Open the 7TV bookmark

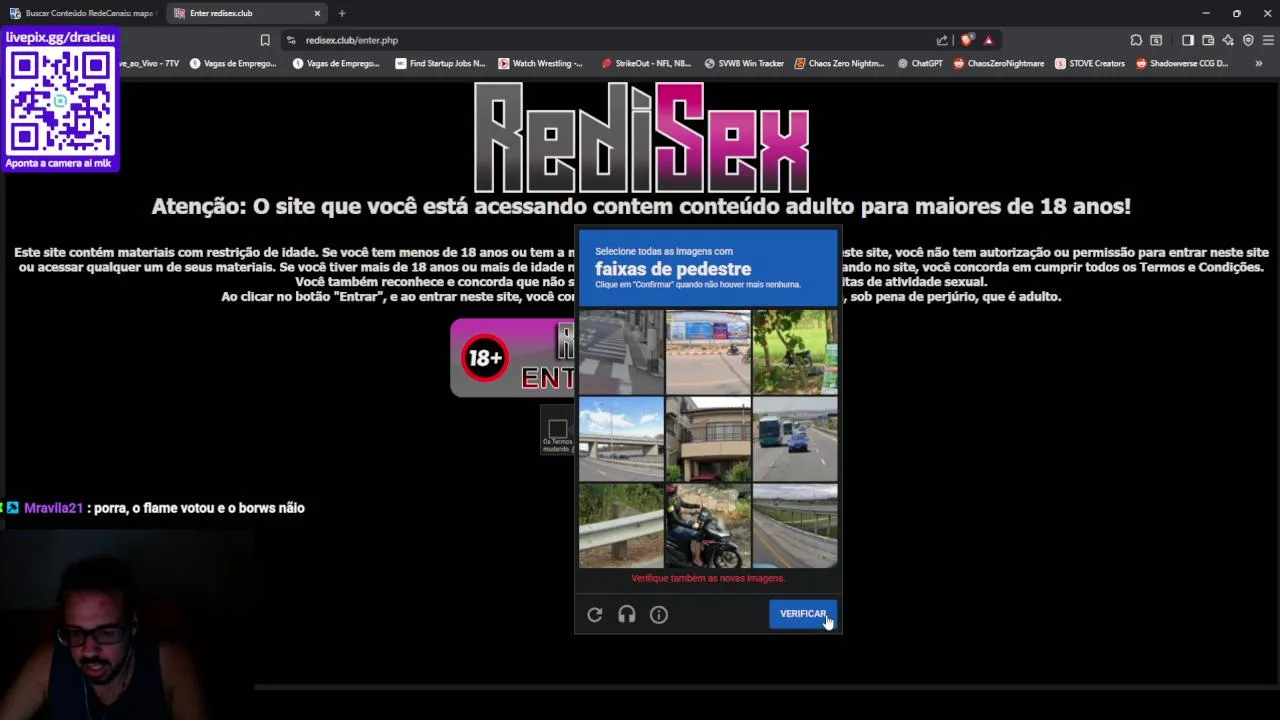click(150, 63)
